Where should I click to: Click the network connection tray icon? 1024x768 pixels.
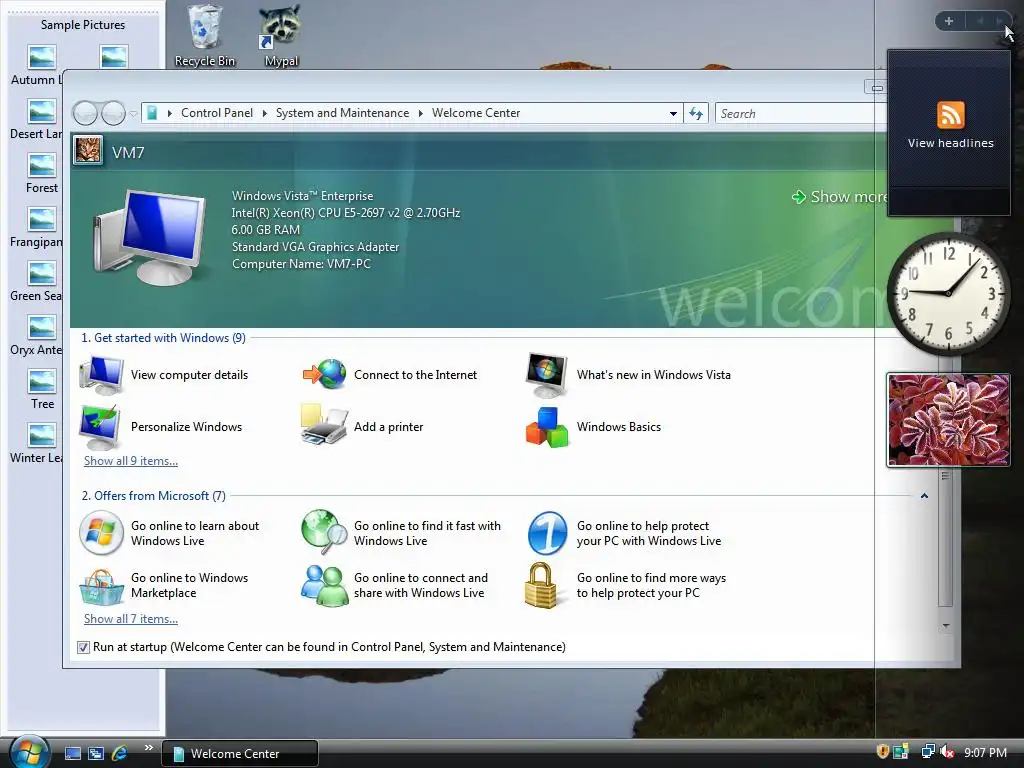(x=927, y=752)
